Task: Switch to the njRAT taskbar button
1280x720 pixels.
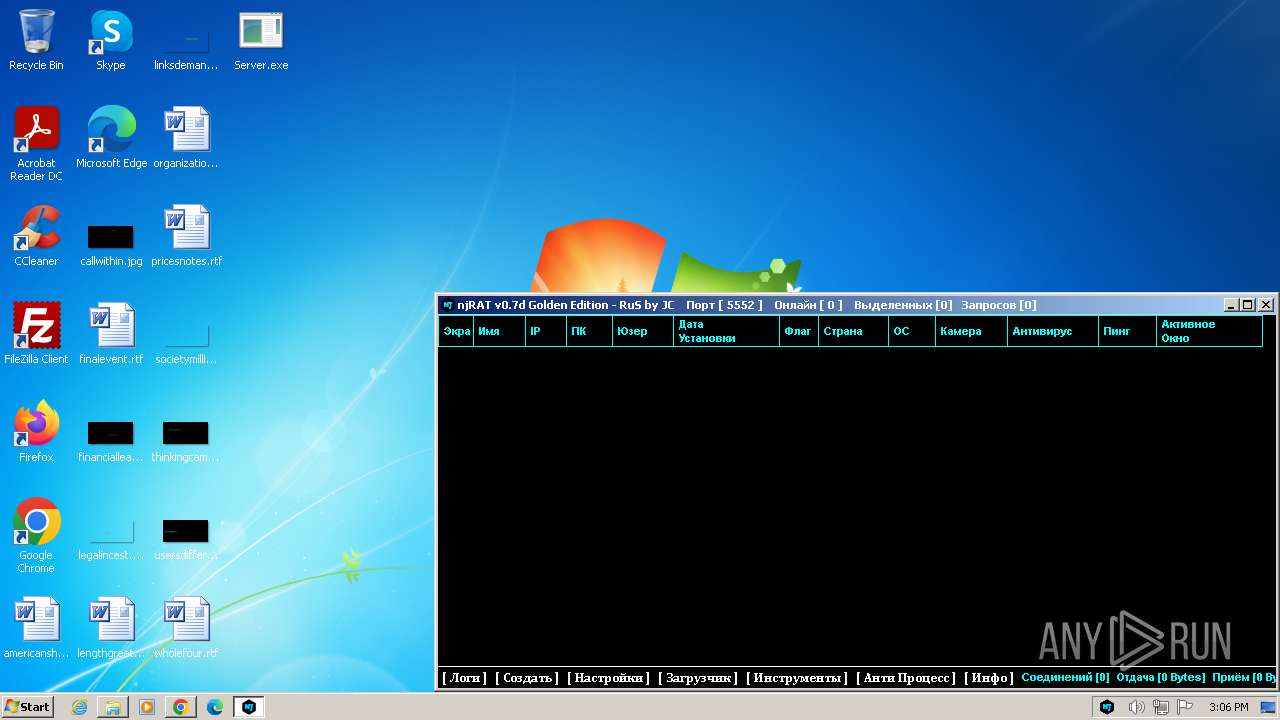Action: point(249,707)
